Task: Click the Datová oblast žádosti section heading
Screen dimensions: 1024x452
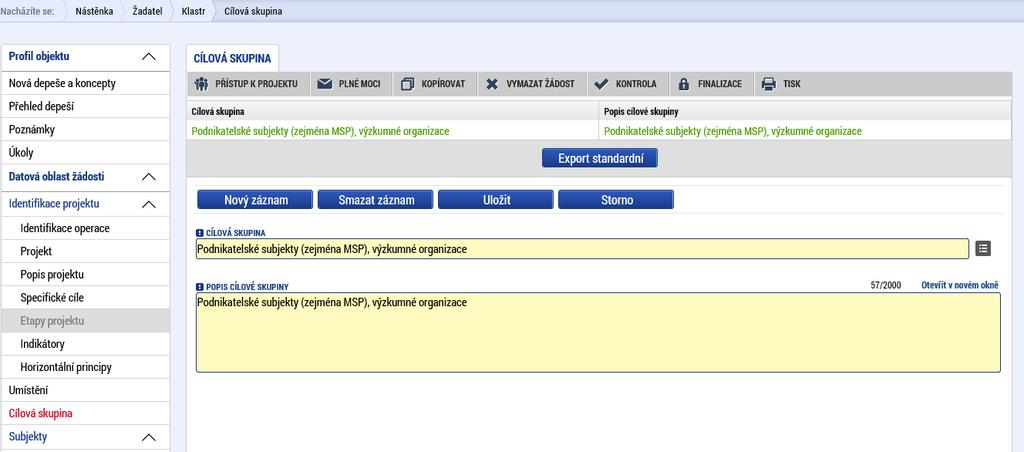Action: pos(56,176)
